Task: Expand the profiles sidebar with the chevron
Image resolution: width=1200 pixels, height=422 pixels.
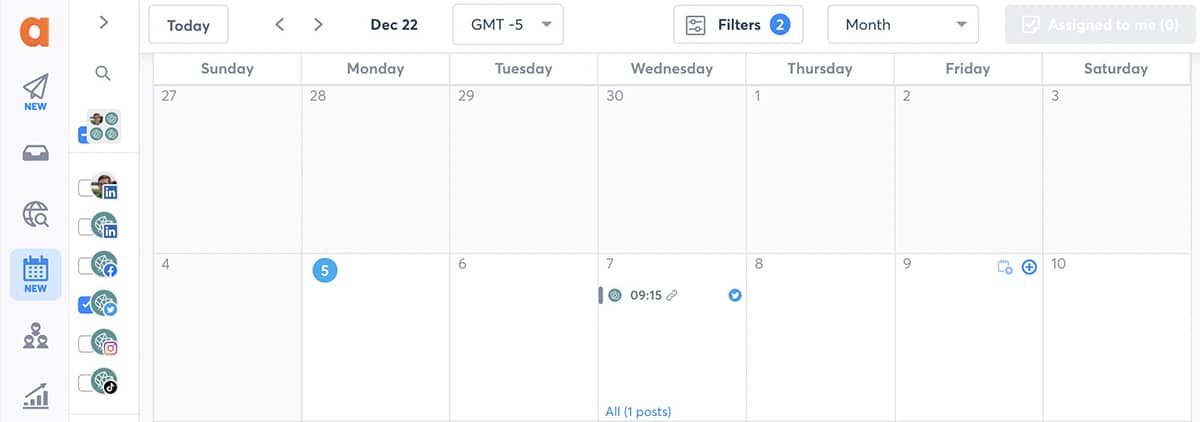Action: point(104,23)
